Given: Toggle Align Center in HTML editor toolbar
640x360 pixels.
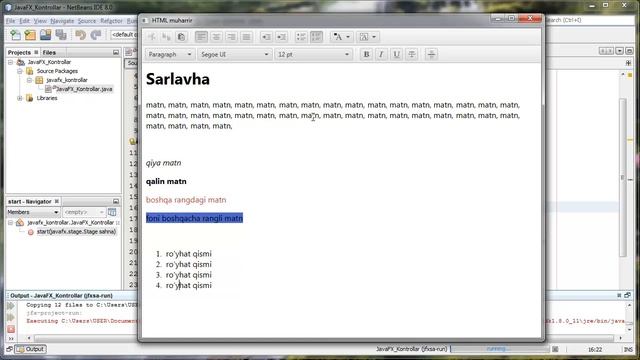Looking at the screenshot, I should click(216, 37).
